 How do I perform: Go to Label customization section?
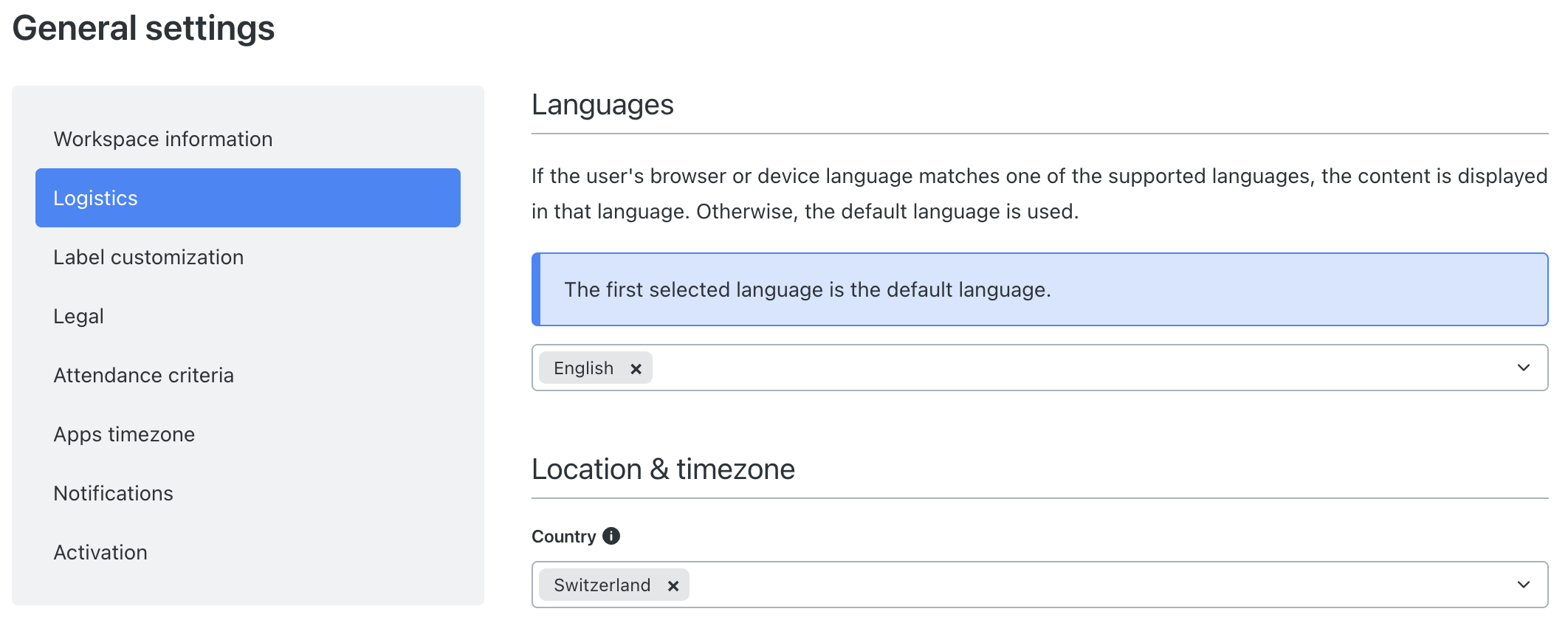148,257
